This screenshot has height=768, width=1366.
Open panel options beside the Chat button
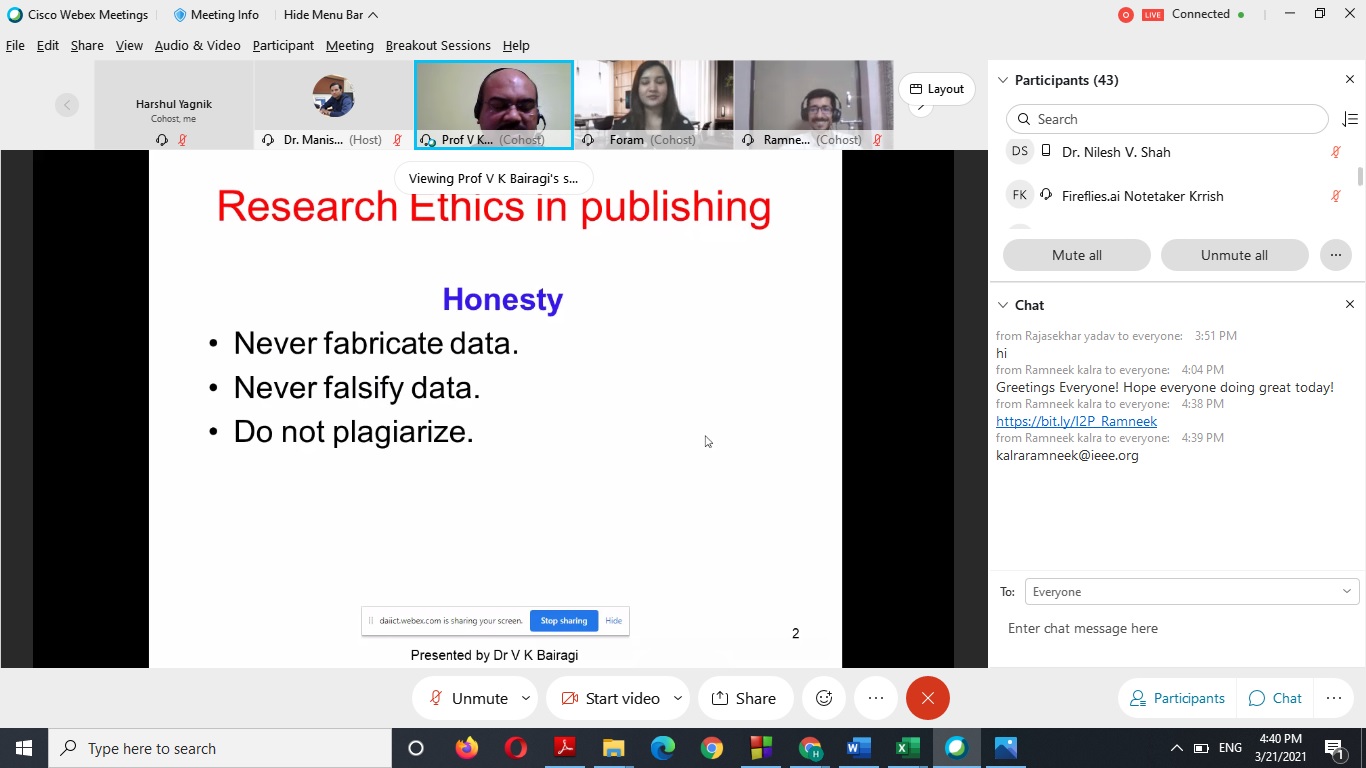pyautogui.click(x=1333, y=698)
